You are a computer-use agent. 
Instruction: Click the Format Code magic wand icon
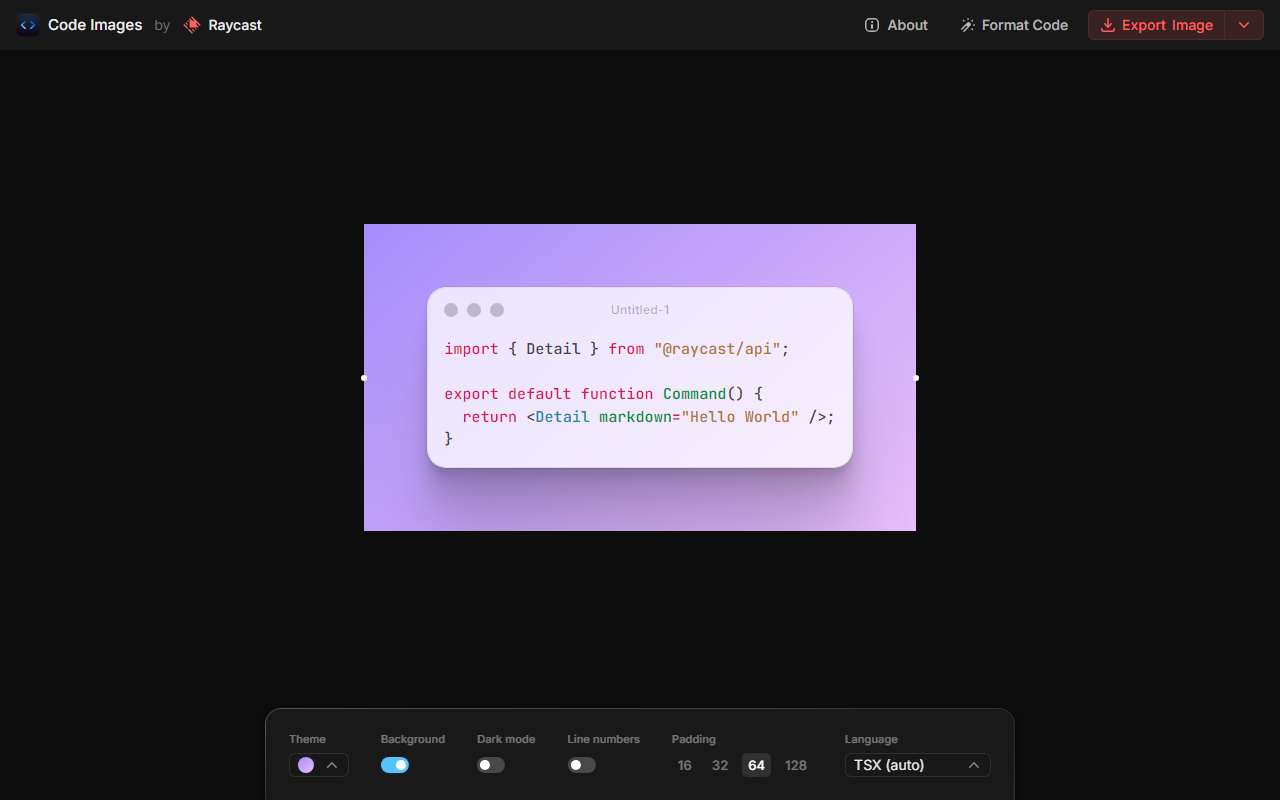[967, 25]
